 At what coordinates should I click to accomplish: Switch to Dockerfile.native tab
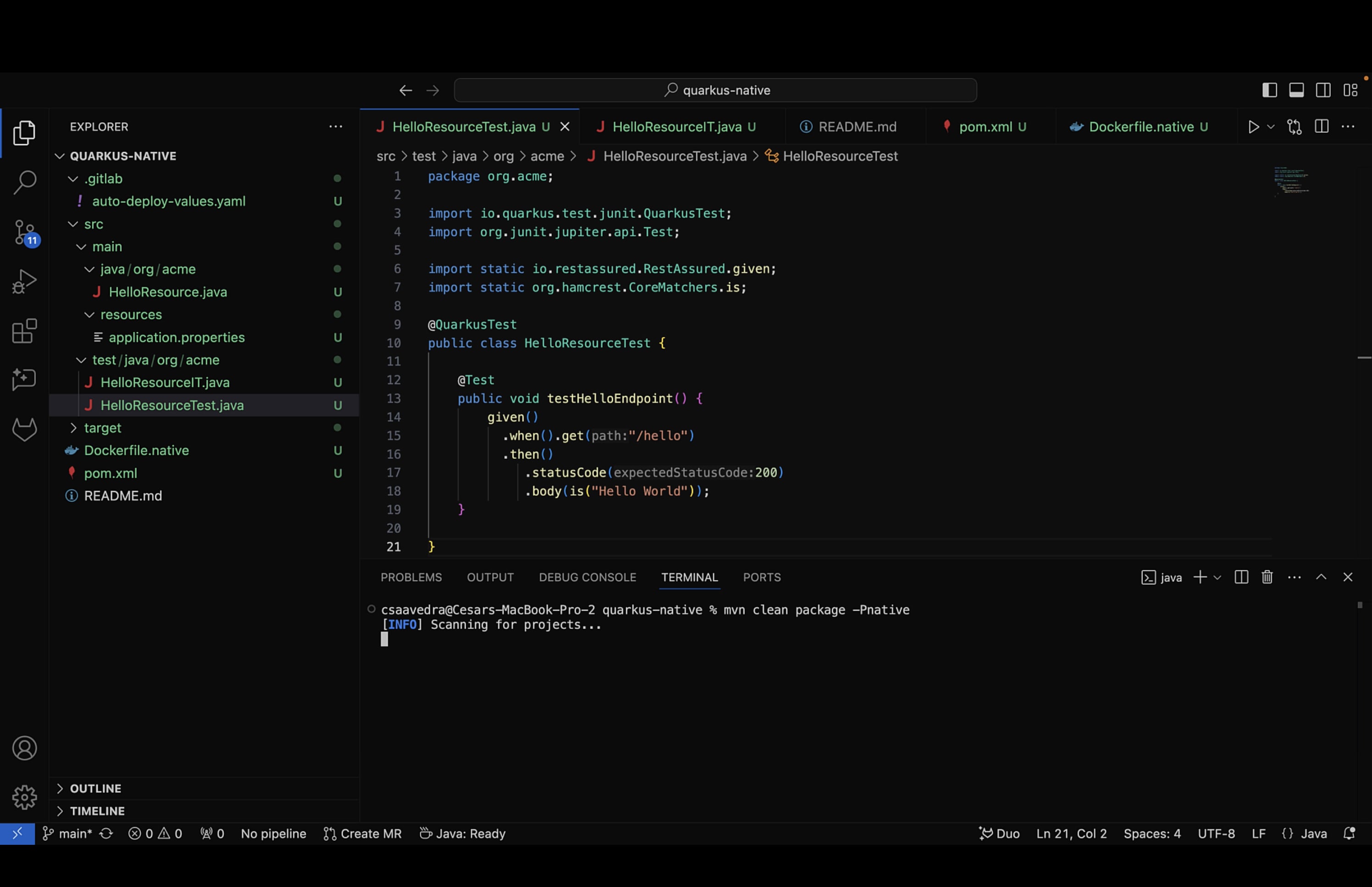tap(1146, 127)
